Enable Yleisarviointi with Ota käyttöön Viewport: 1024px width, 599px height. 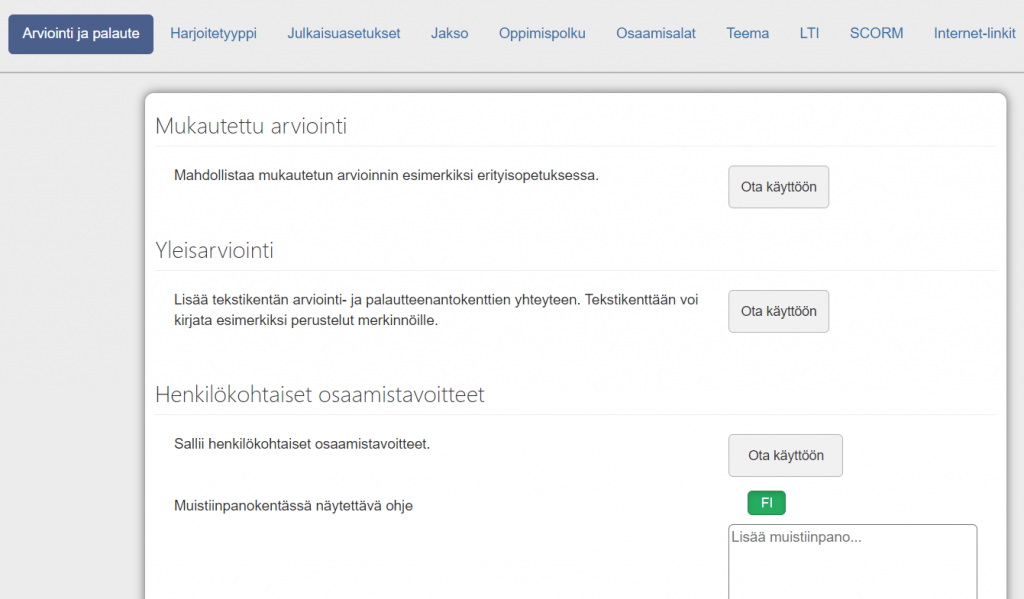click(x=778, y=311)
